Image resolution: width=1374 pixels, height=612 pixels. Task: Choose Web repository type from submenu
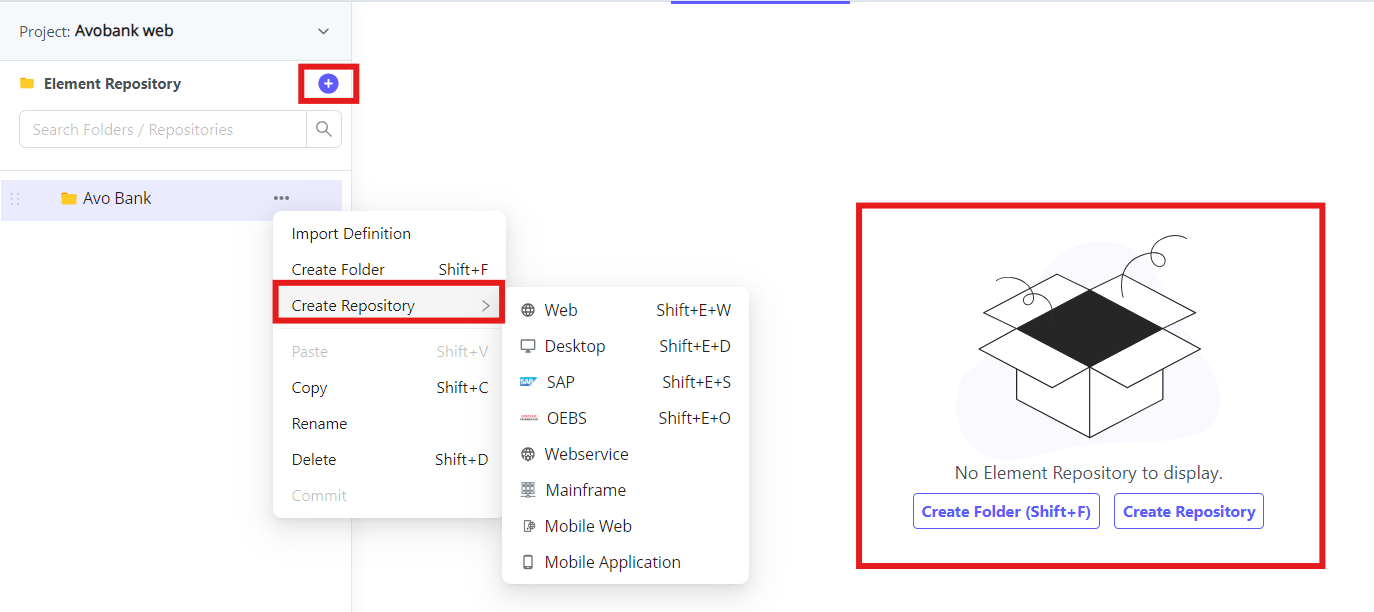pos(560,310)
